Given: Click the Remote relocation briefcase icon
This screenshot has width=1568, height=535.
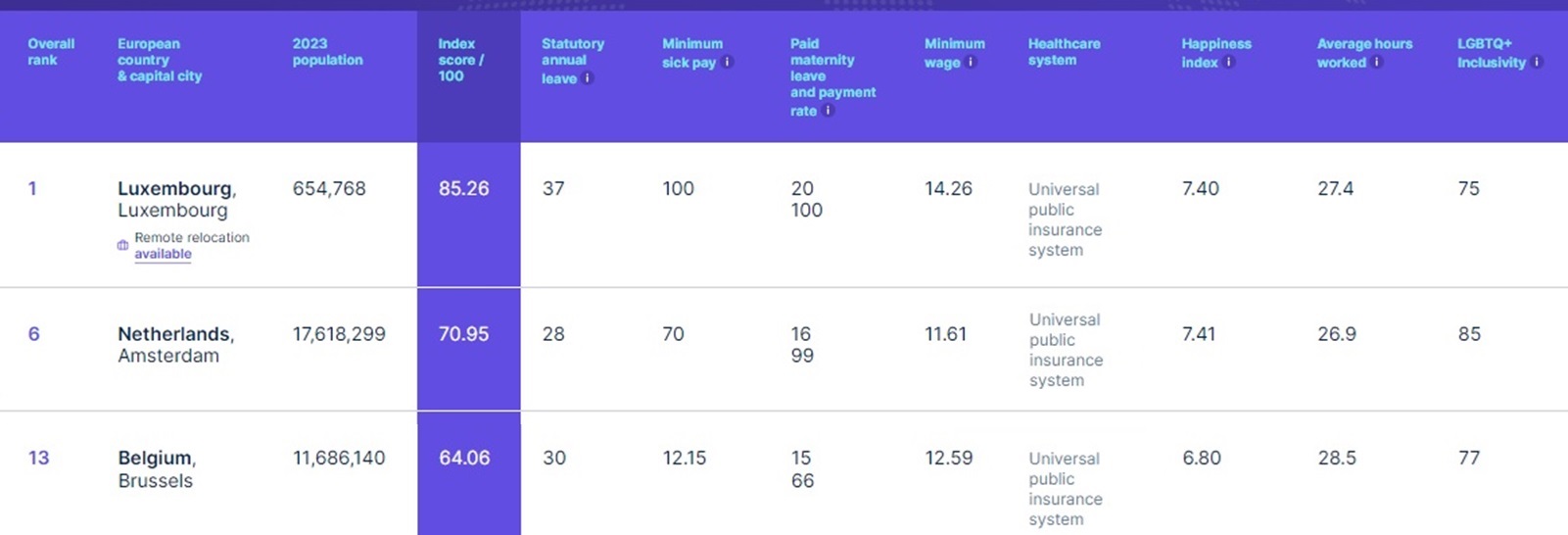Looking at the screenshot, I should [122, 246].
